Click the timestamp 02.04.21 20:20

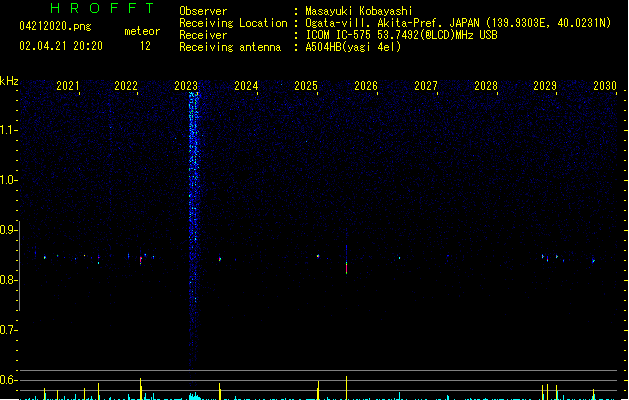pyautogui.click(x=61, y=46)
